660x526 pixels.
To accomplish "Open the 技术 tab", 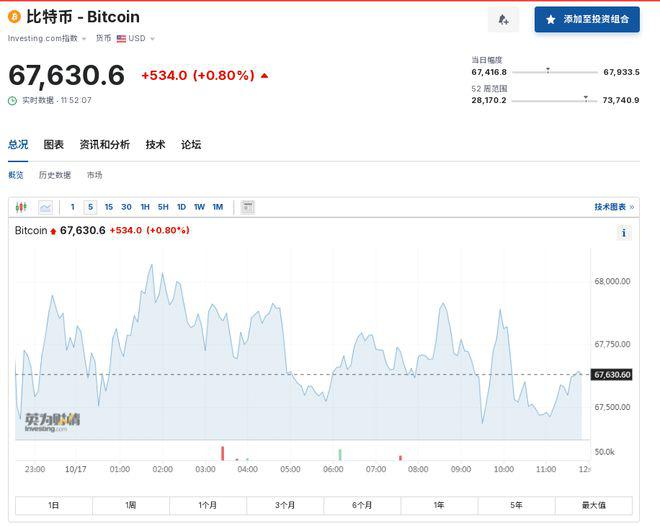I will [x=155, y=145].
